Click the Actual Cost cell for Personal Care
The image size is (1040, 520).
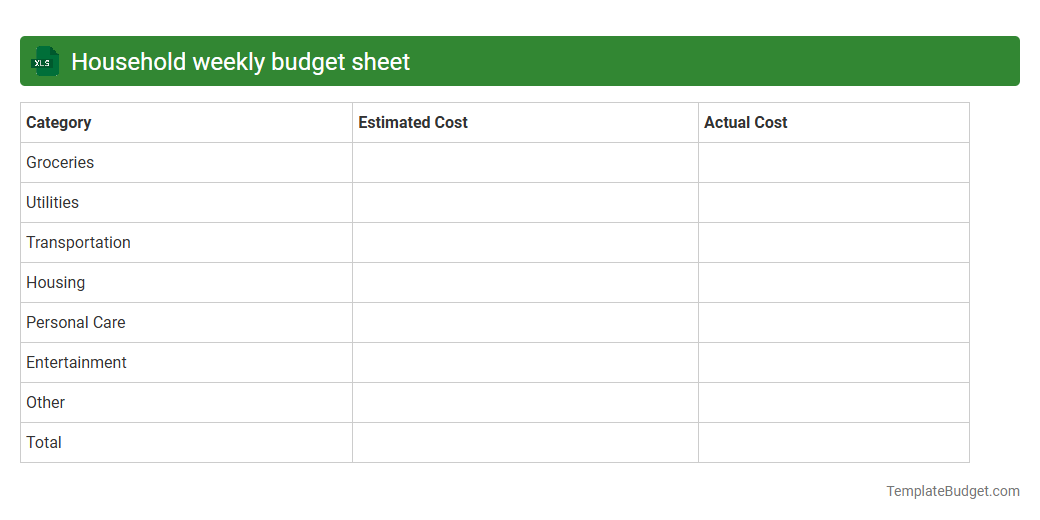(834, 322)
